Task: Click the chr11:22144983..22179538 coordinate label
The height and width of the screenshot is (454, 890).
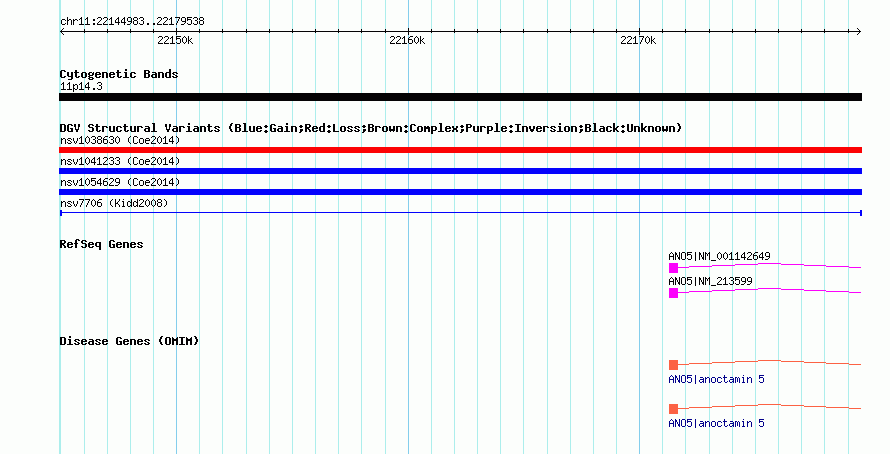Action: pos(132,22)
